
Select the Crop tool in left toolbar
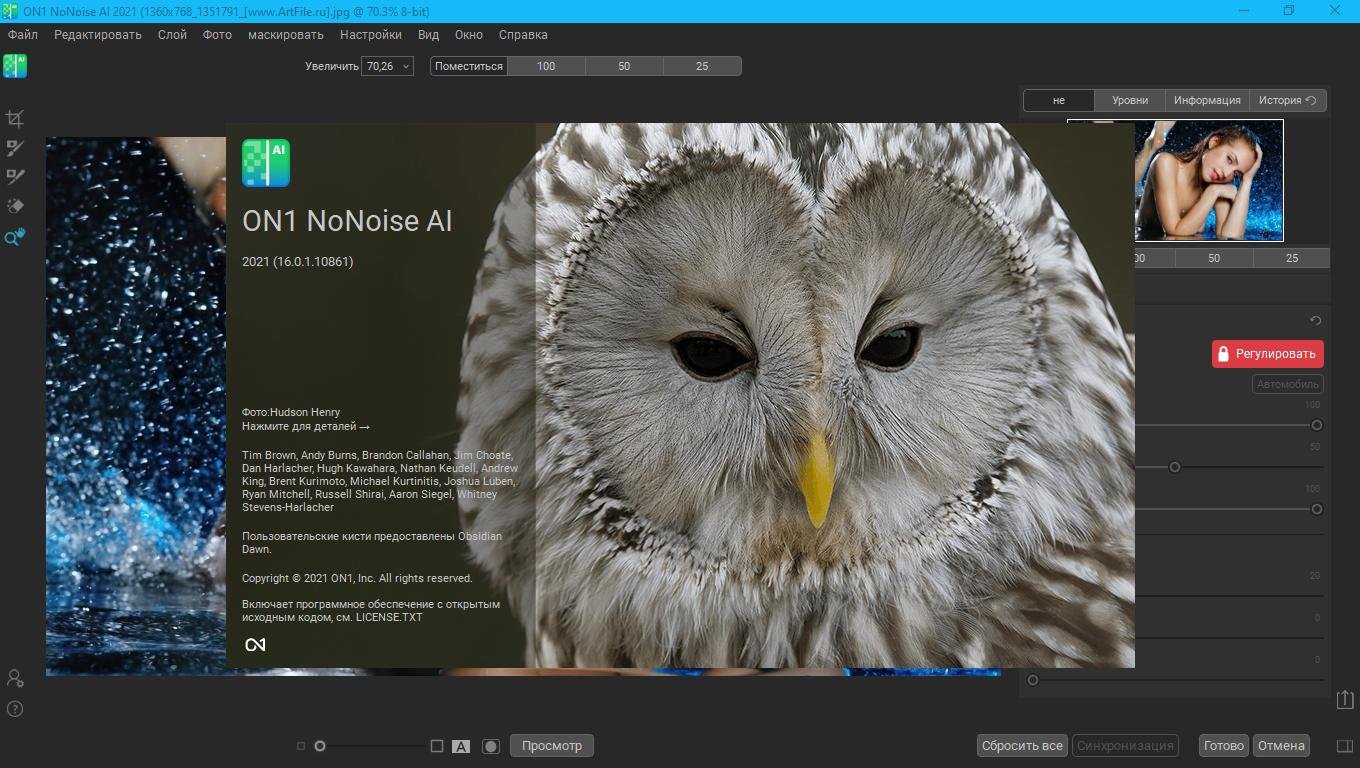click(15, 119)
